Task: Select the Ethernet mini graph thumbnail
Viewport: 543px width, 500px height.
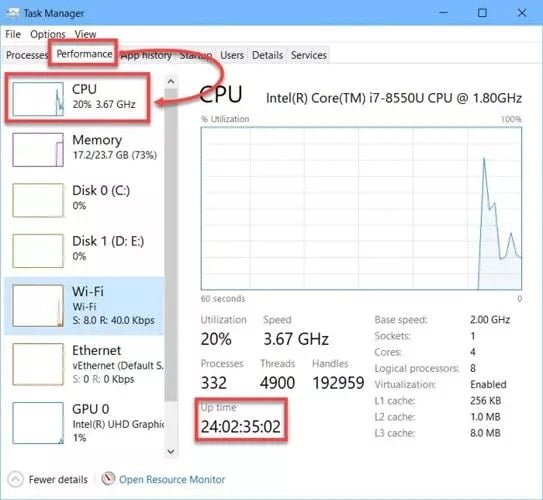Action: [x=38, y=364]
